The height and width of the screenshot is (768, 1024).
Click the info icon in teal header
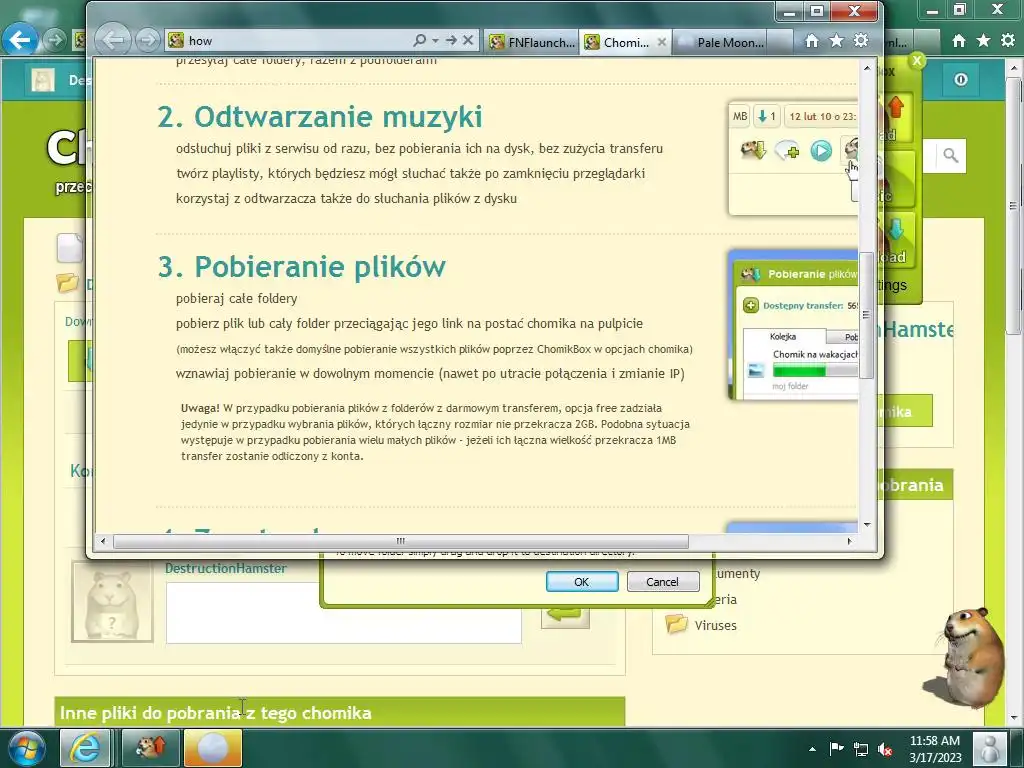click(961, 80)
